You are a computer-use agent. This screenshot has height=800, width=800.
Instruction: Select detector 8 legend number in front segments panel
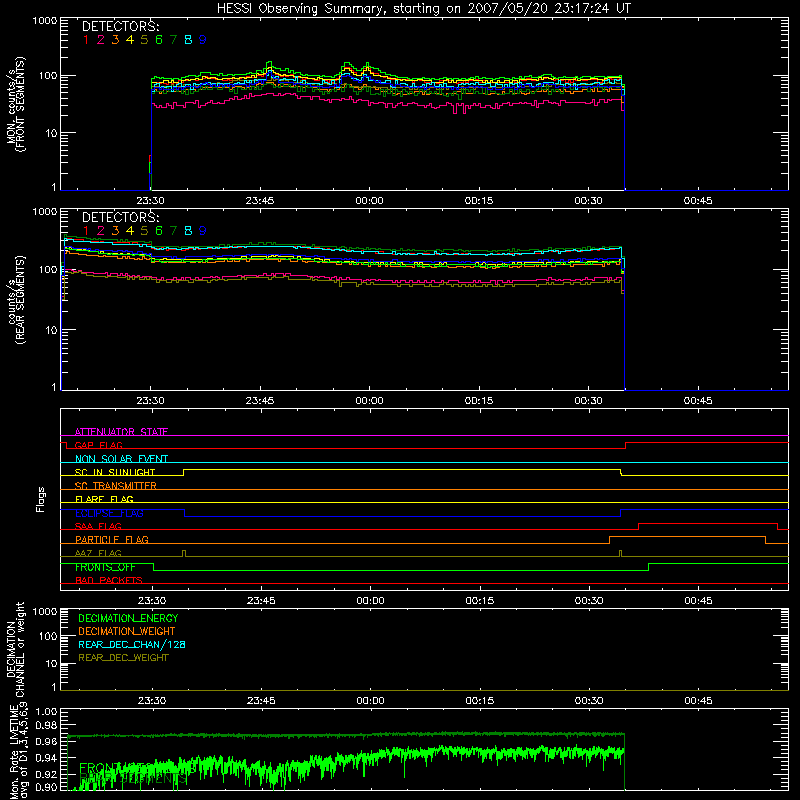(x=188, y=40)
